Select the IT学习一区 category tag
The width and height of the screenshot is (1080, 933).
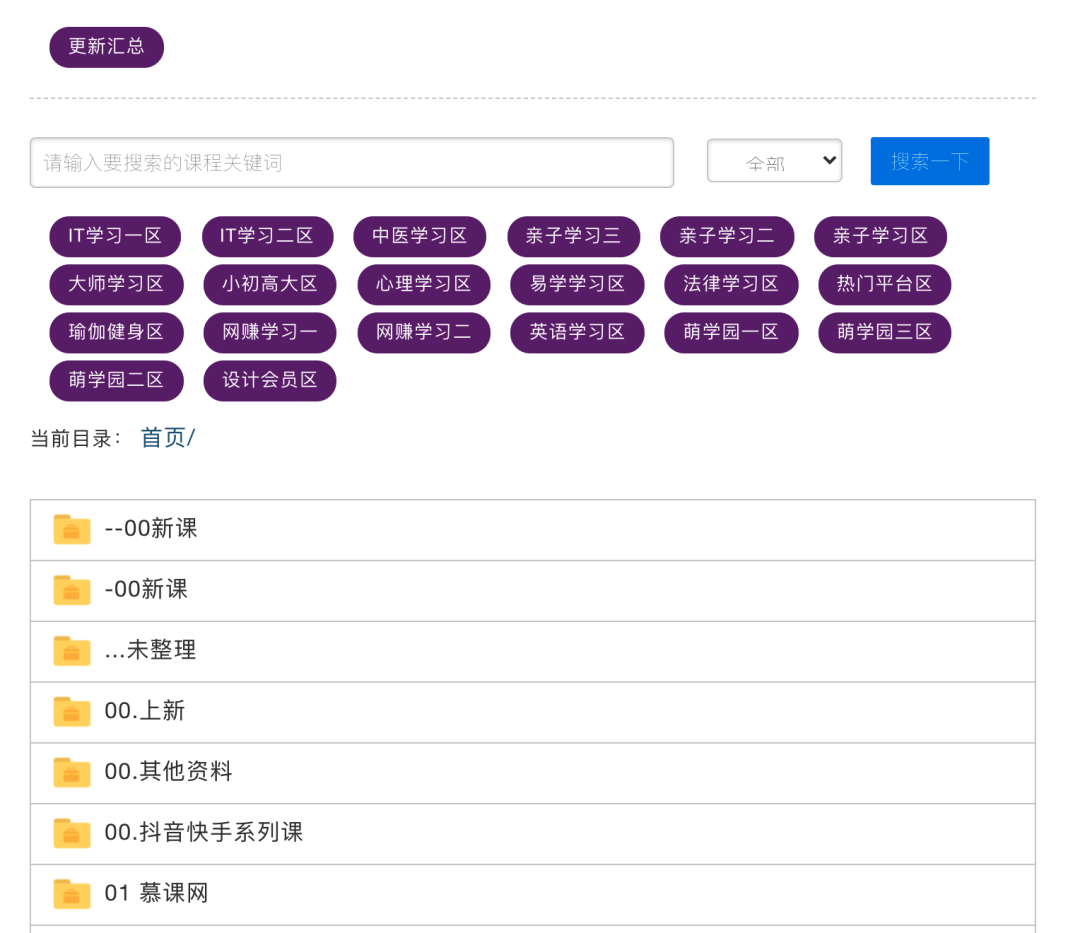115,236
